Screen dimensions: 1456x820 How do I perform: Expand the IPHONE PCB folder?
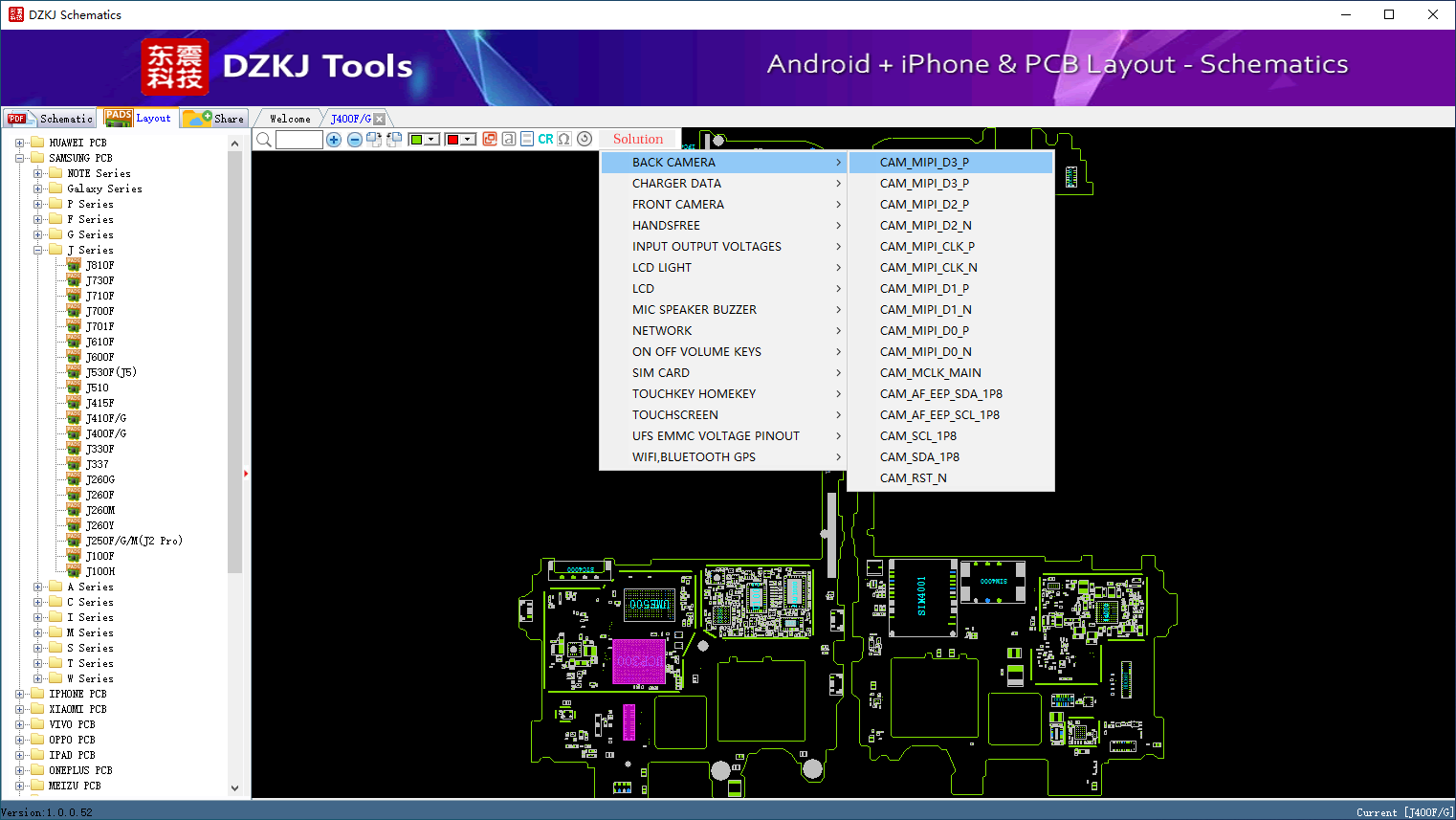click(20, 694)
